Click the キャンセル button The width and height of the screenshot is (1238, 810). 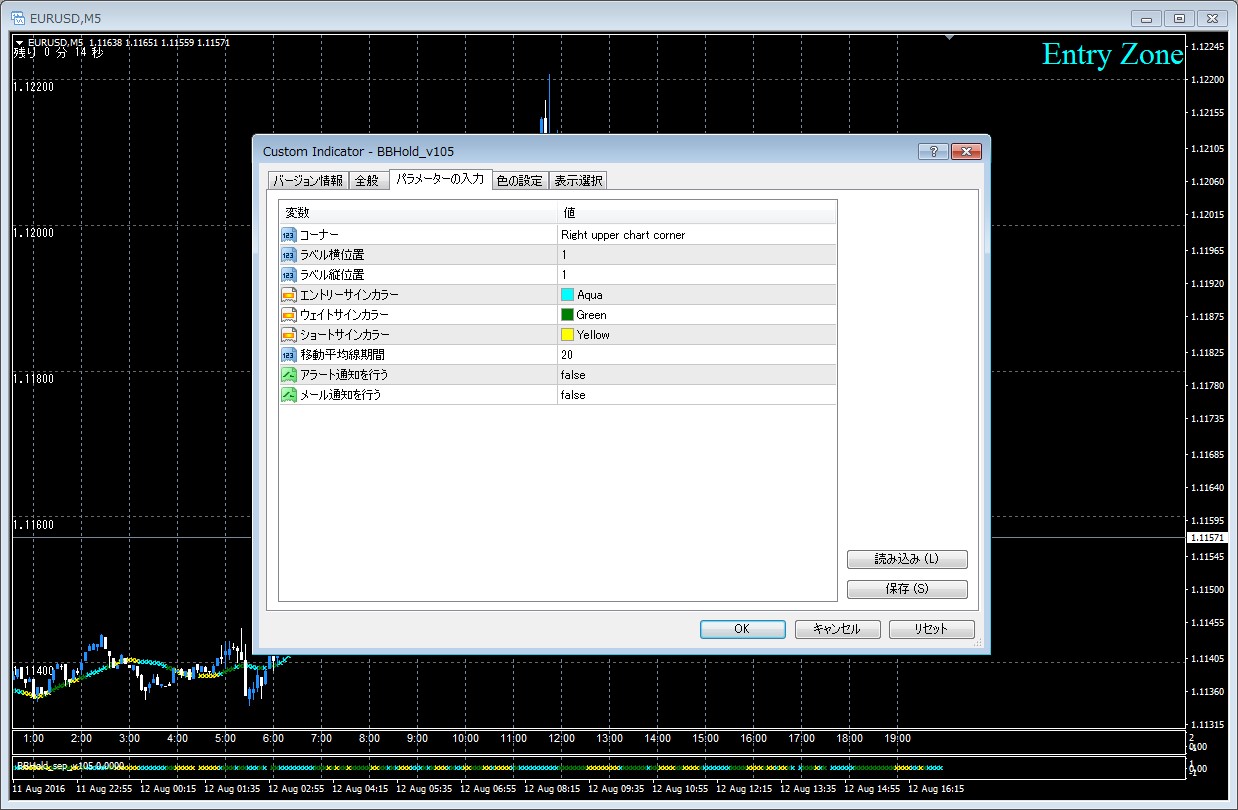[837, 629]
